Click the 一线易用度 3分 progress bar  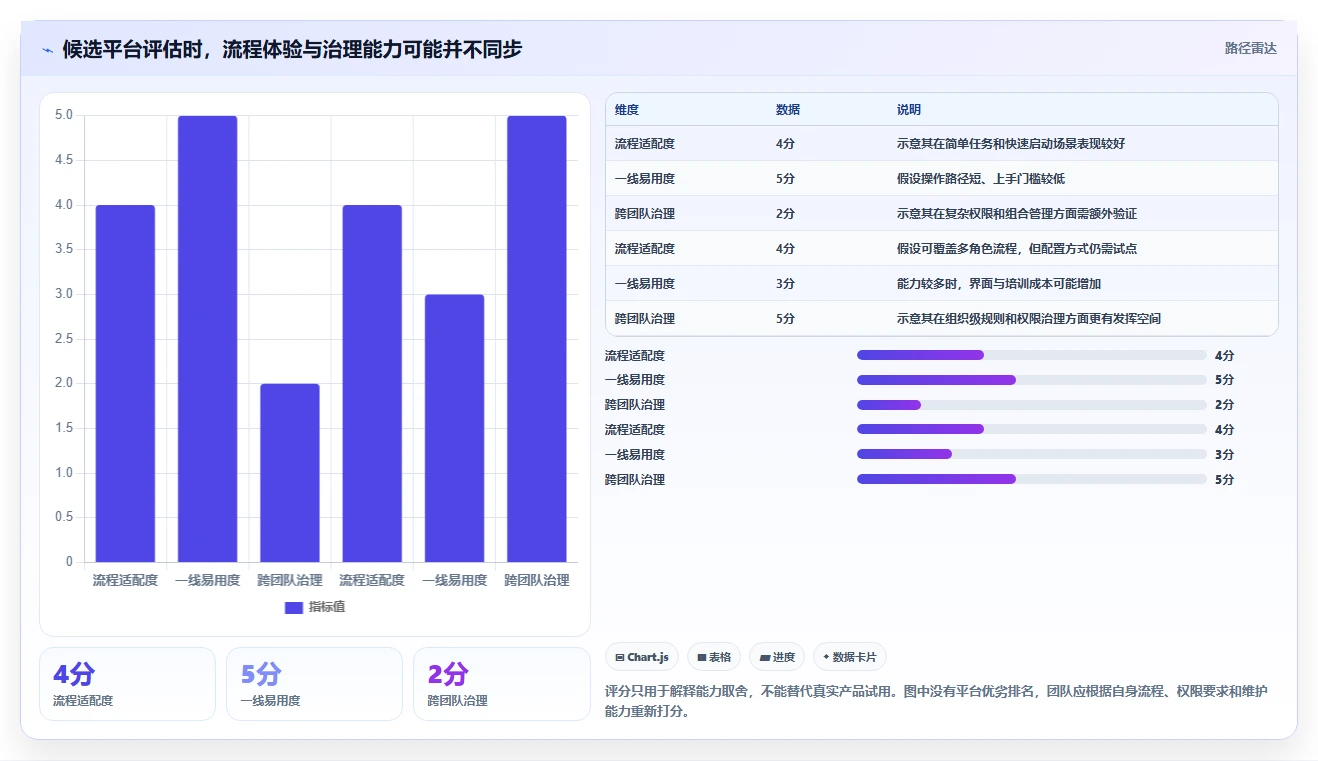point(1032,454)
